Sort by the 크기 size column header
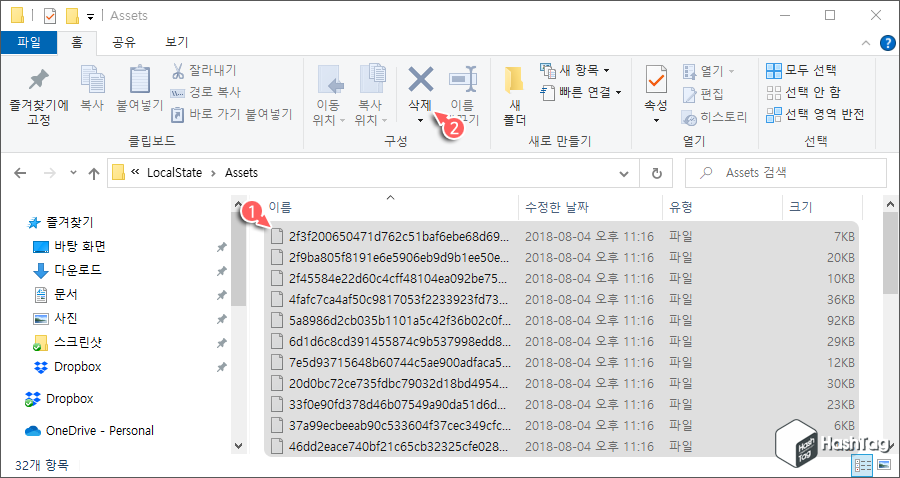This screenshot has height=478, width=900. pos(823,207)
